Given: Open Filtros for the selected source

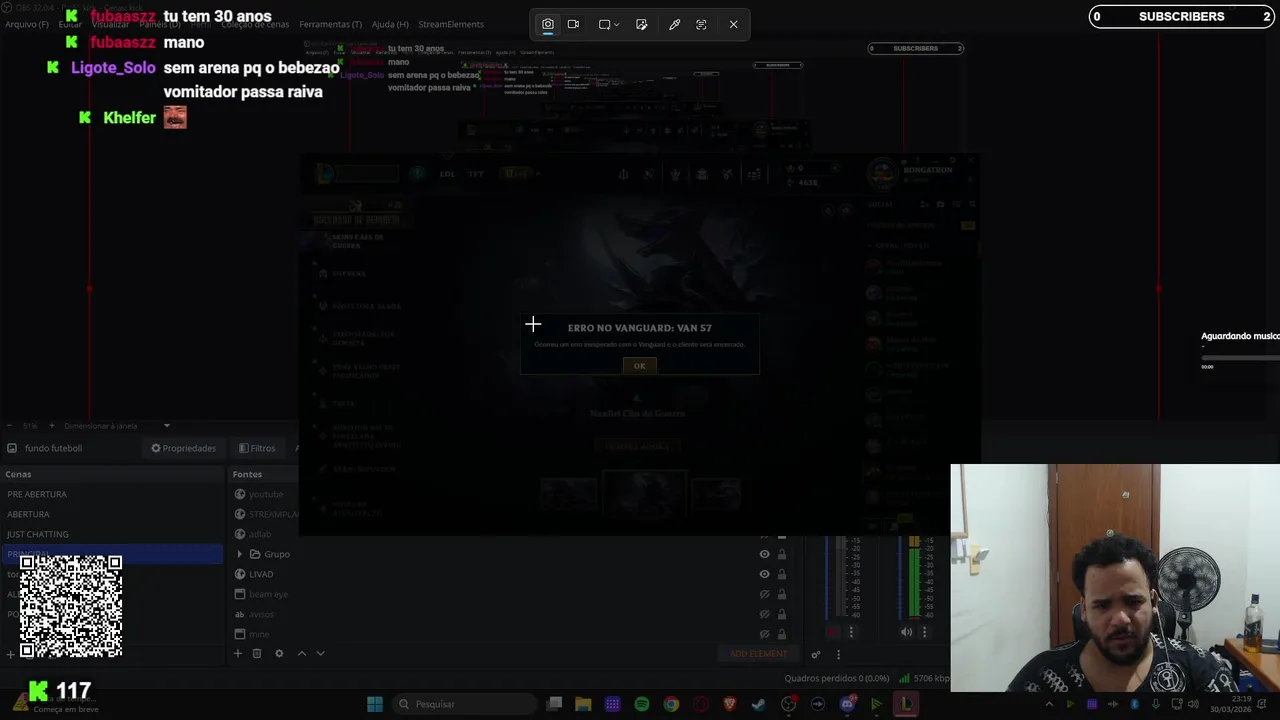Looking at the screenshot, I should click(x=257, y=448).
